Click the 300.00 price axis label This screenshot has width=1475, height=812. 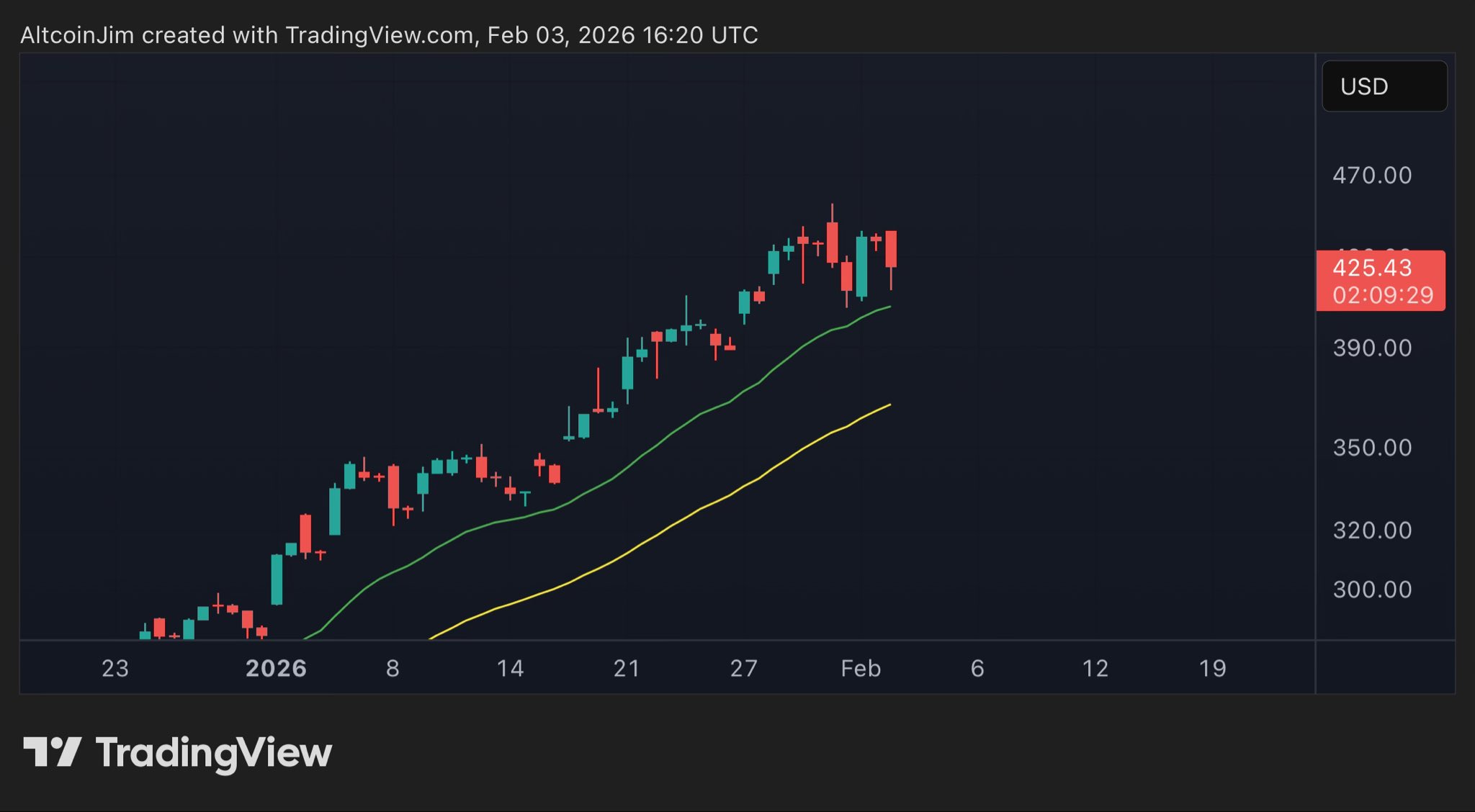click(x=1372, y=590)
